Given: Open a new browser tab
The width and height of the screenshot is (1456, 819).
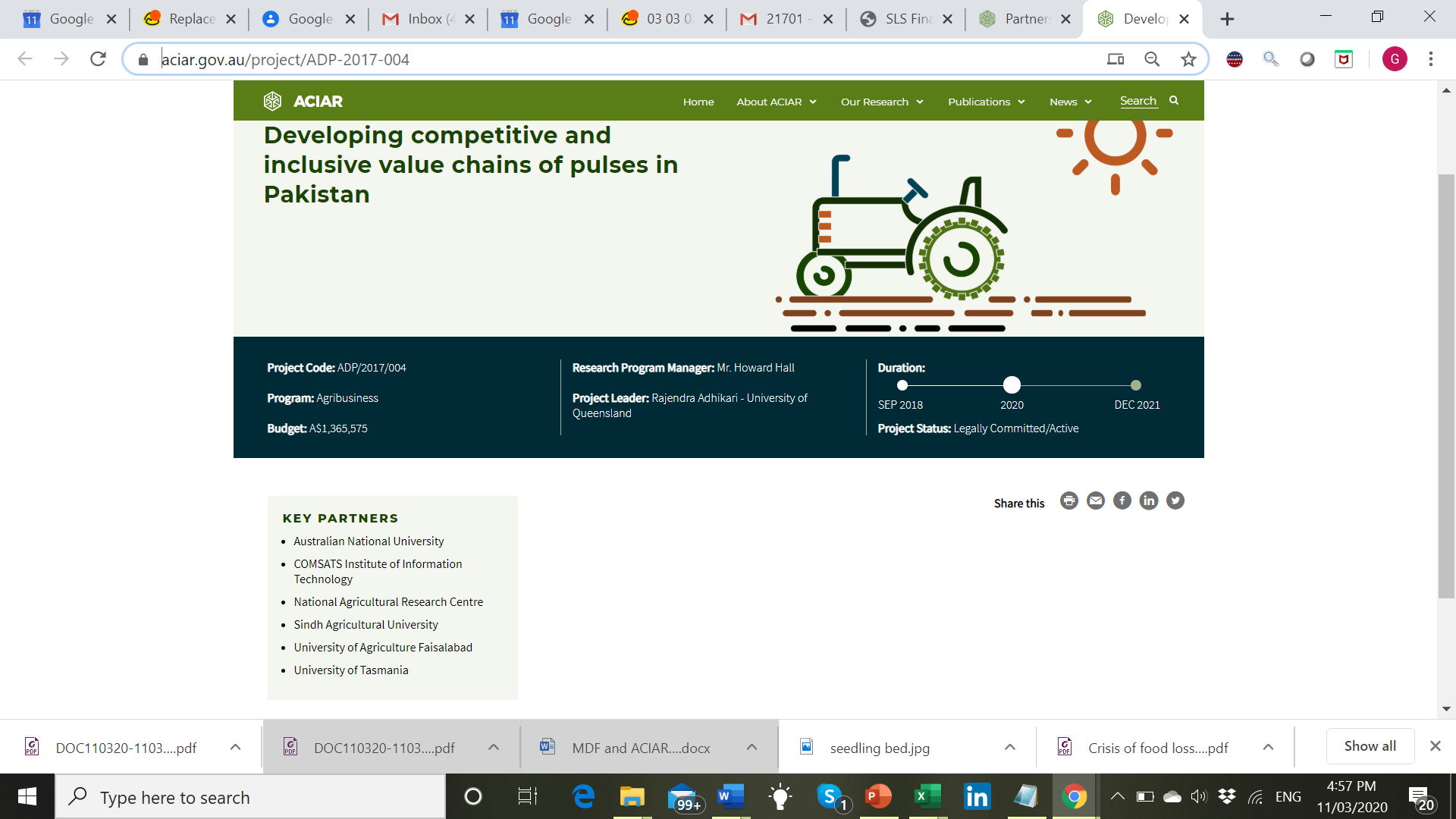Looking at the screenshot, I should [x=1227, y=19].
